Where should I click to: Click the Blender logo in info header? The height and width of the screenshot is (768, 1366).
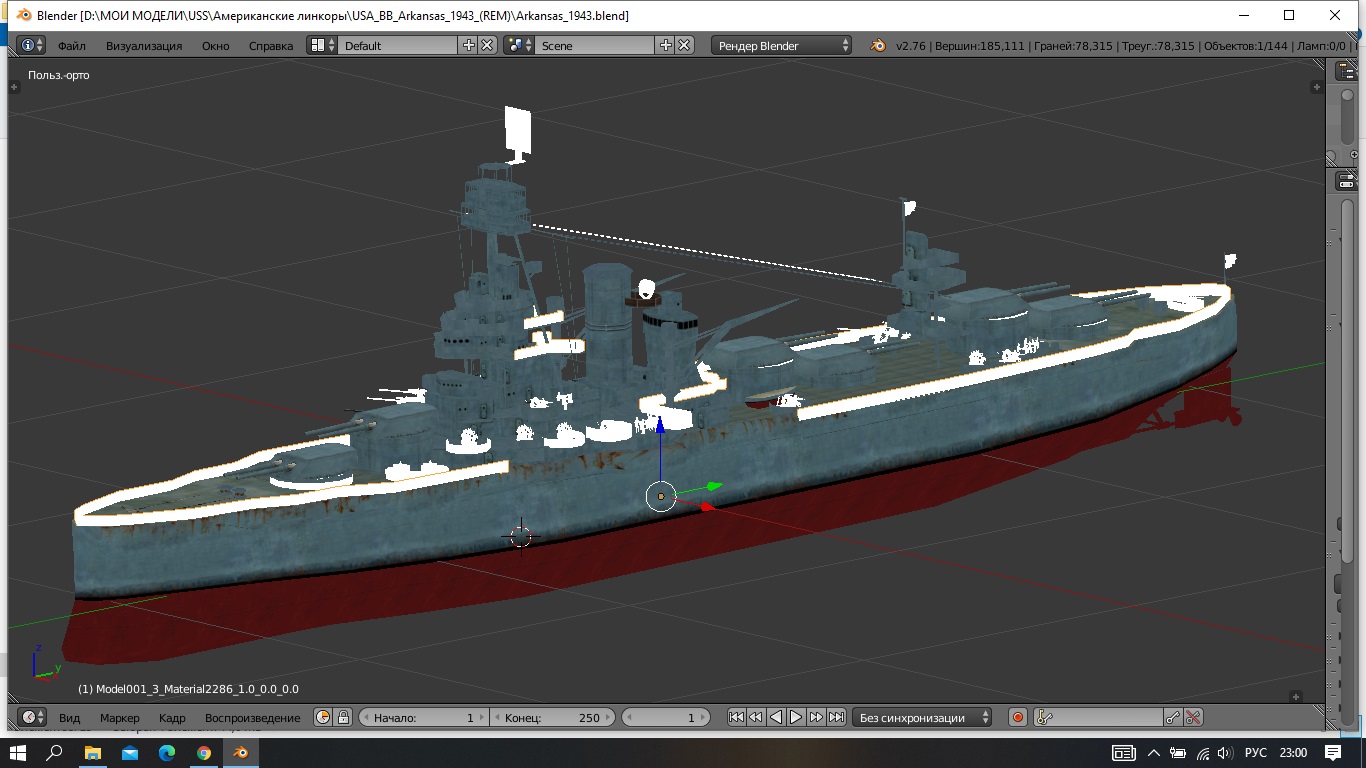(x=877, y=45)
